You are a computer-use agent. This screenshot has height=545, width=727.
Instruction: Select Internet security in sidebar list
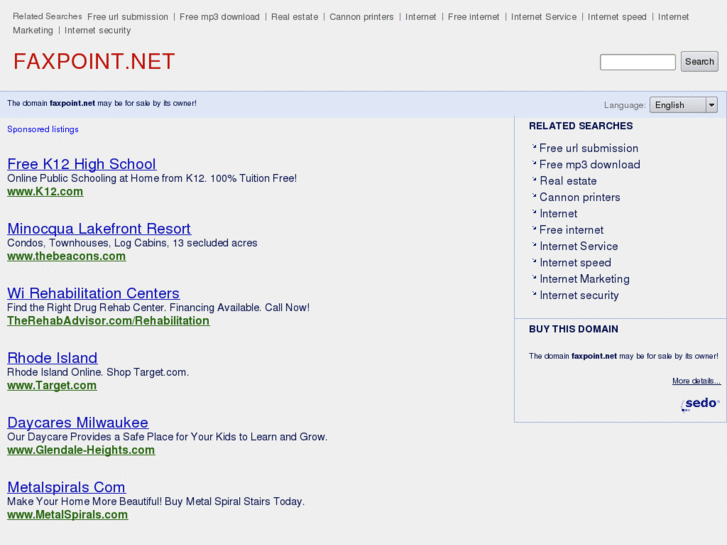click(x=579, y=295)
